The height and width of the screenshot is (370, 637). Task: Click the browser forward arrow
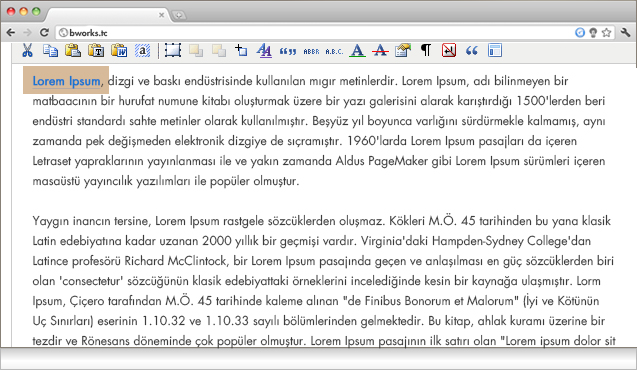coord(27,32)
